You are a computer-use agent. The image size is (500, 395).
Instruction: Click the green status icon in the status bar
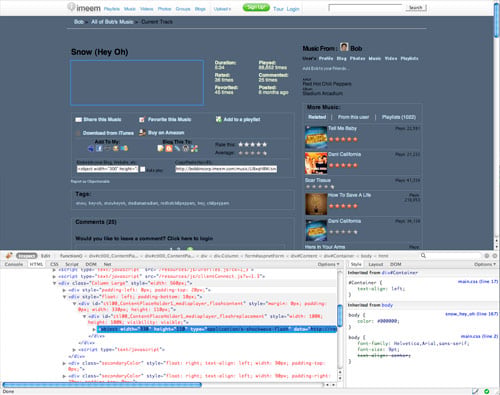487,391
